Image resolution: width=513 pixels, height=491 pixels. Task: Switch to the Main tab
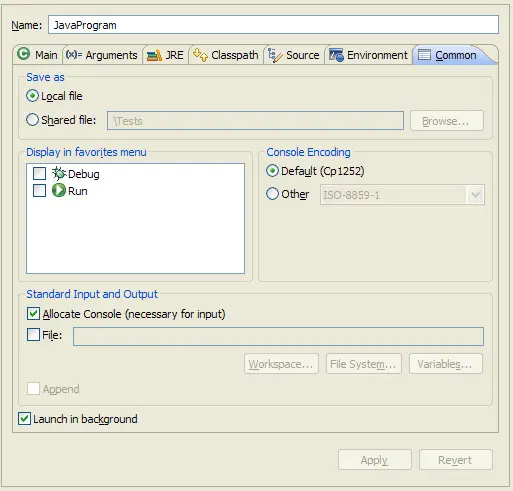click(37, 55)
